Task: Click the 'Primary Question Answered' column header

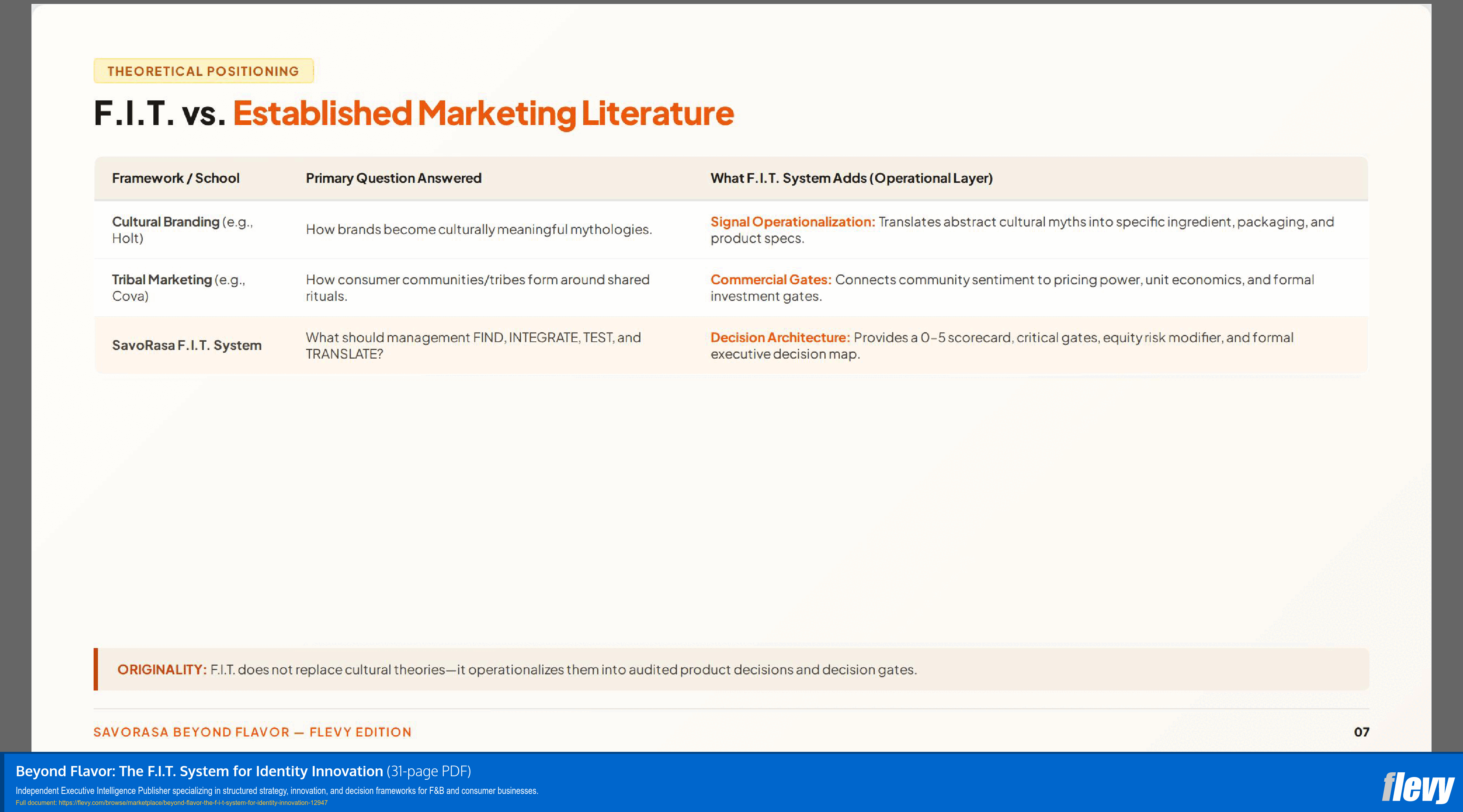Action: coord(394,178)
